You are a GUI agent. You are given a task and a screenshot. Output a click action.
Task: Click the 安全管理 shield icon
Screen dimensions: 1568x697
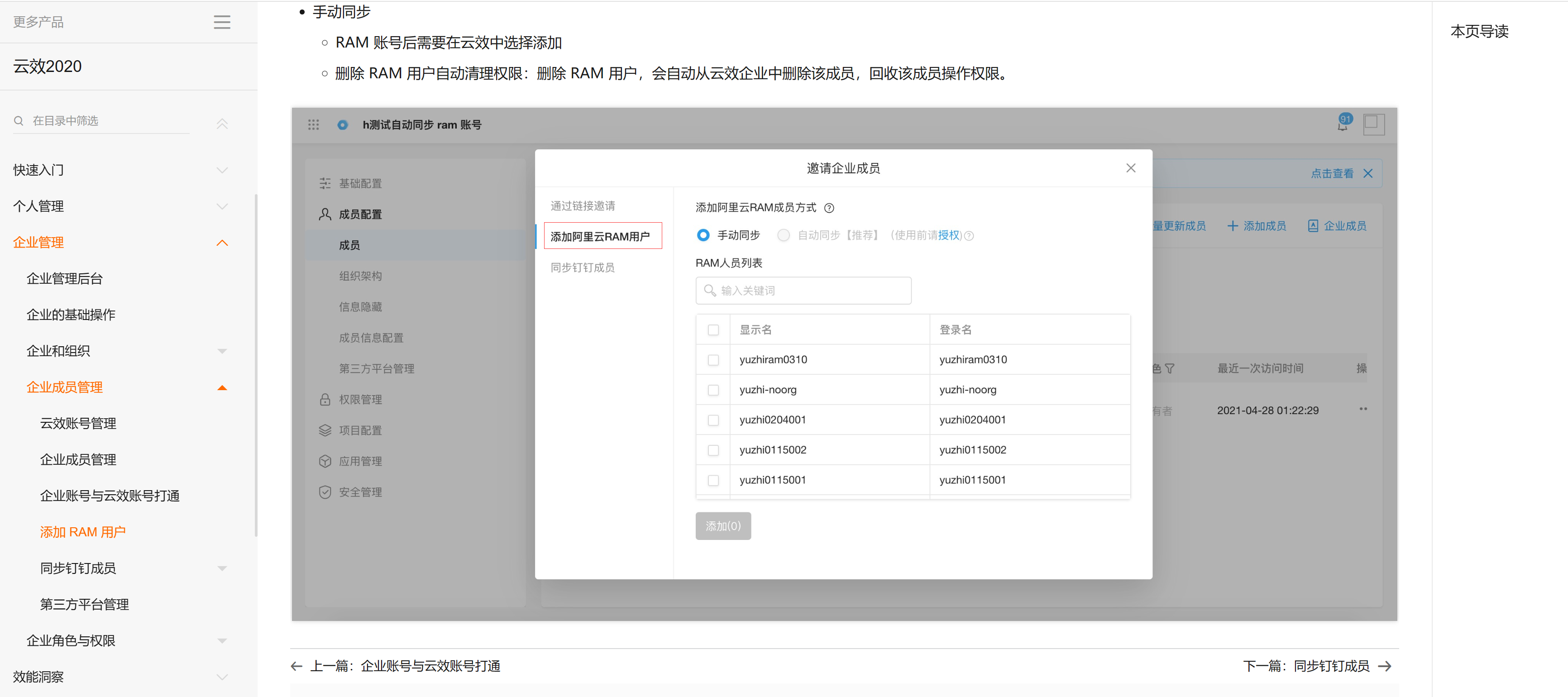325,492
